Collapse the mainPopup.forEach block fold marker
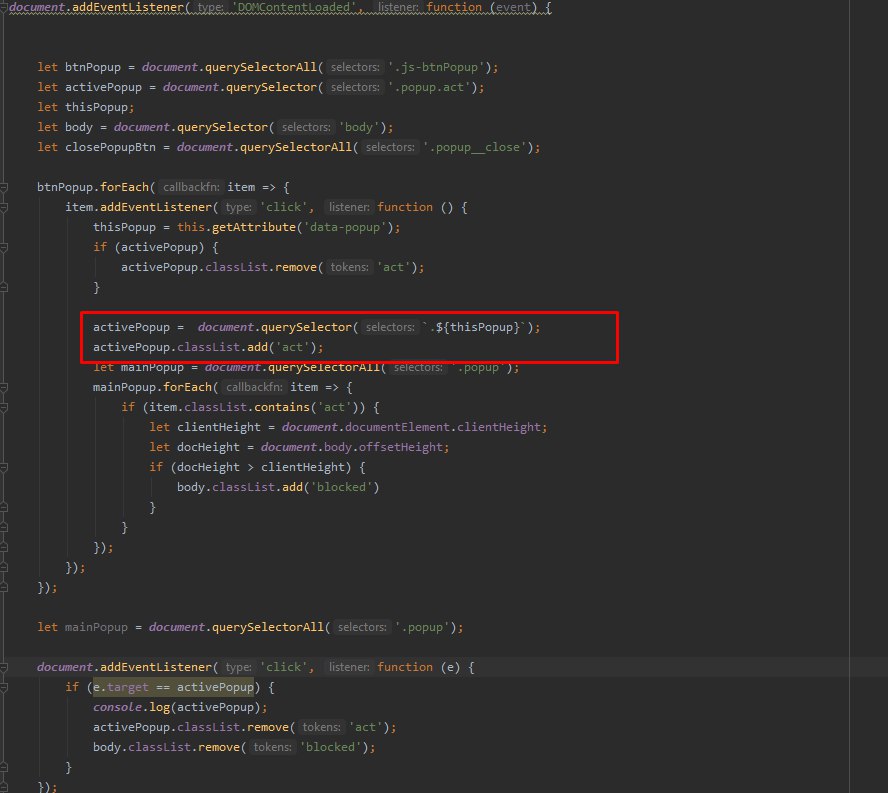The image size is (888, 793). point(3,387)
